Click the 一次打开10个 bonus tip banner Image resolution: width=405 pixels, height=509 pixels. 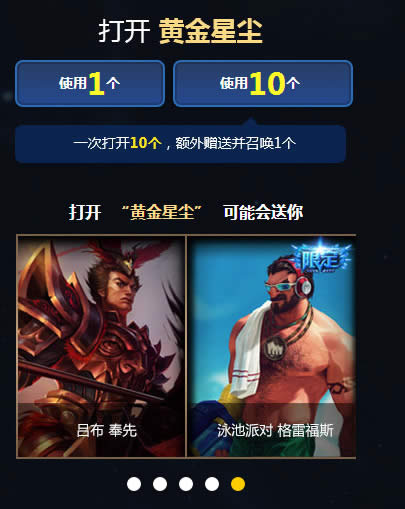coord(180,144)
